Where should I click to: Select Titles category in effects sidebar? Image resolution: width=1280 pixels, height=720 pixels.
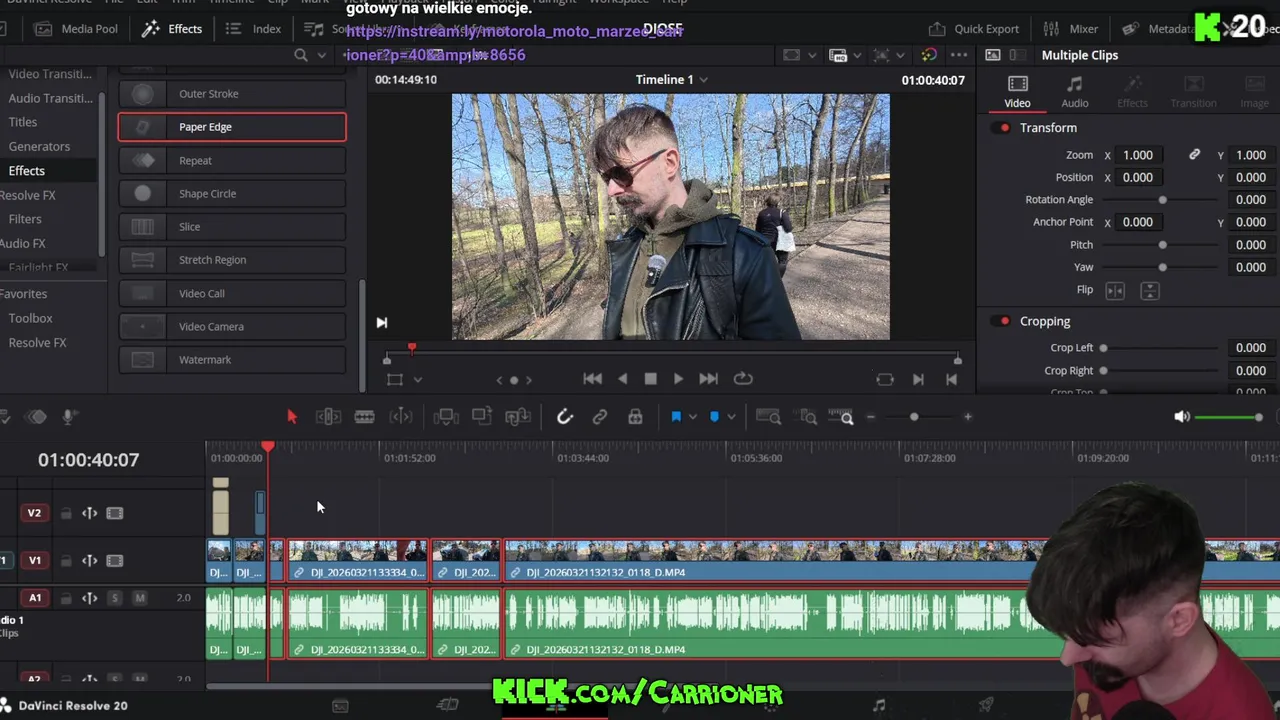pyautogui.click(x=23, y=122)
